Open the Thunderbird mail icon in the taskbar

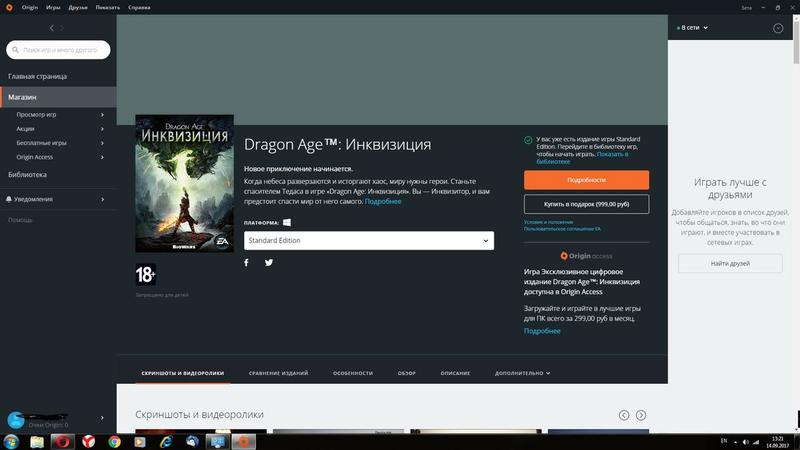pos(192,442)
